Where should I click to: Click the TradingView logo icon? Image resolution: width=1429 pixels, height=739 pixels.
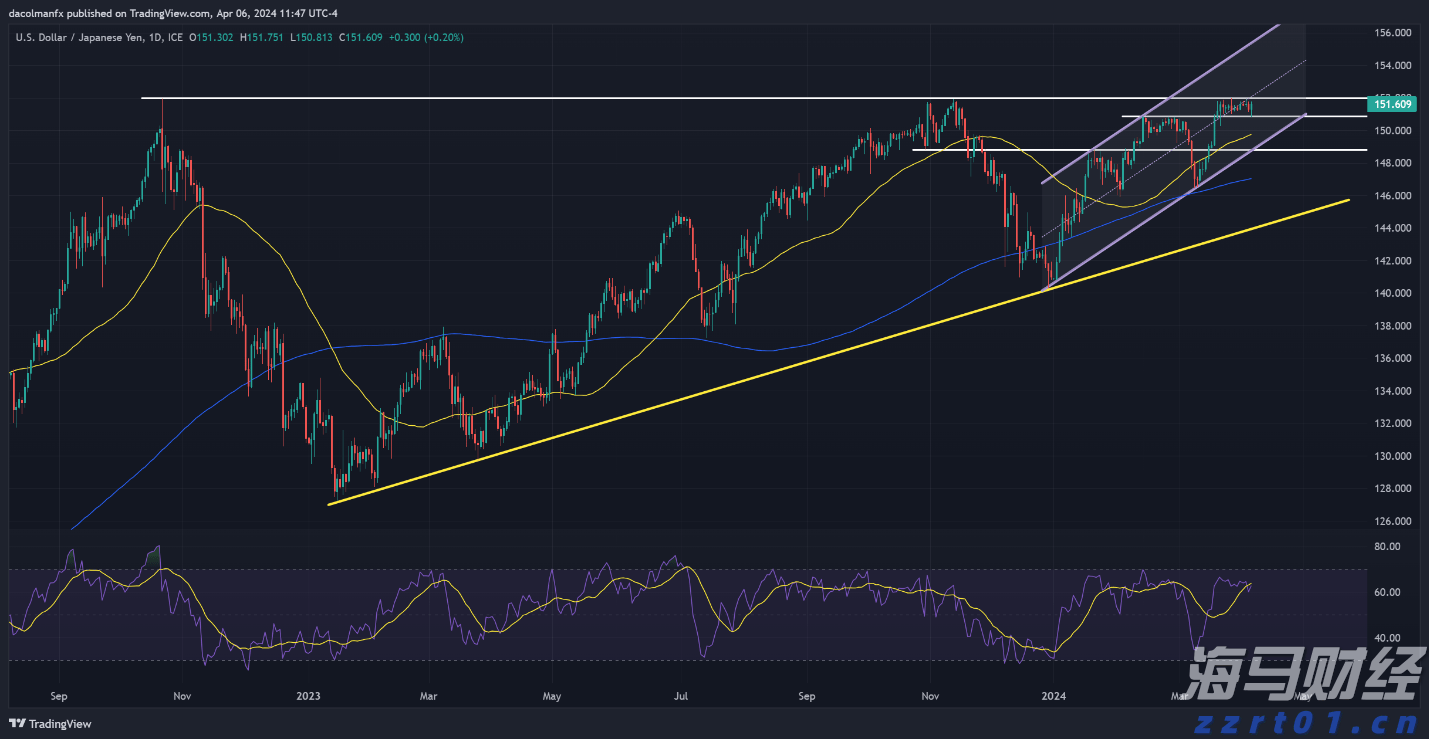(18, 723)
